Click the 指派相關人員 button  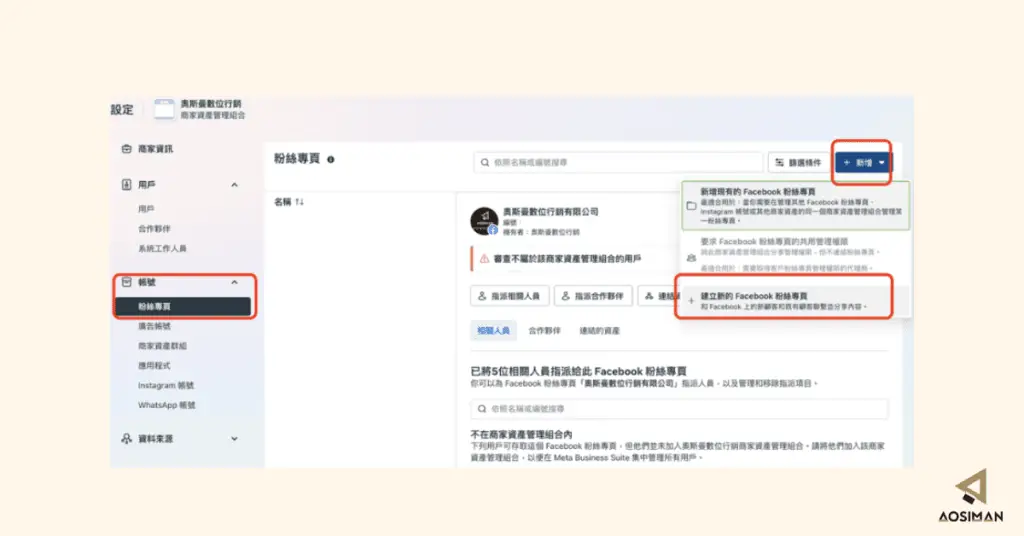click(509, 296)
